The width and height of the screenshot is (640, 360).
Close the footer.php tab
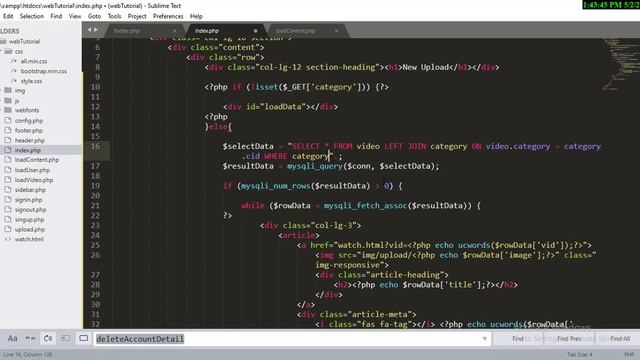(x=175, y=31)
